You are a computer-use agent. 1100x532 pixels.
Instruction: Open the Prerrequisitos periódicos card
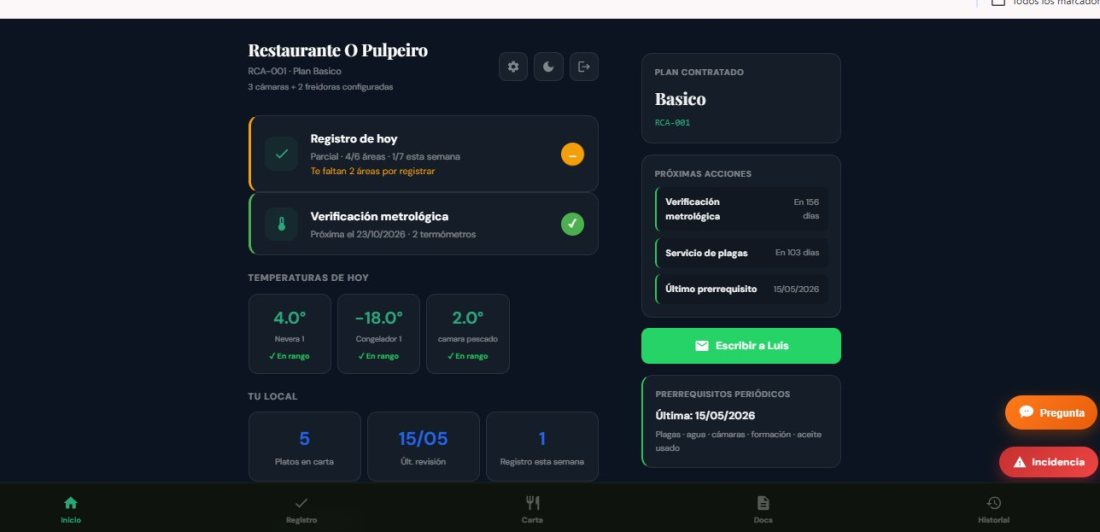pos(741,421)
